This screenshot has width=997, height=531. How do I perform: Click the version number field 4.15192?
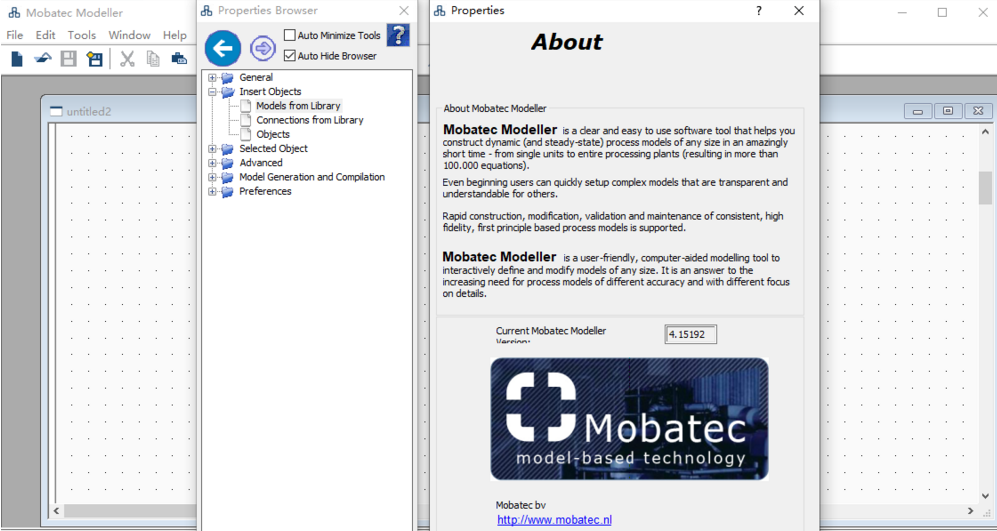tap(691, 334)
